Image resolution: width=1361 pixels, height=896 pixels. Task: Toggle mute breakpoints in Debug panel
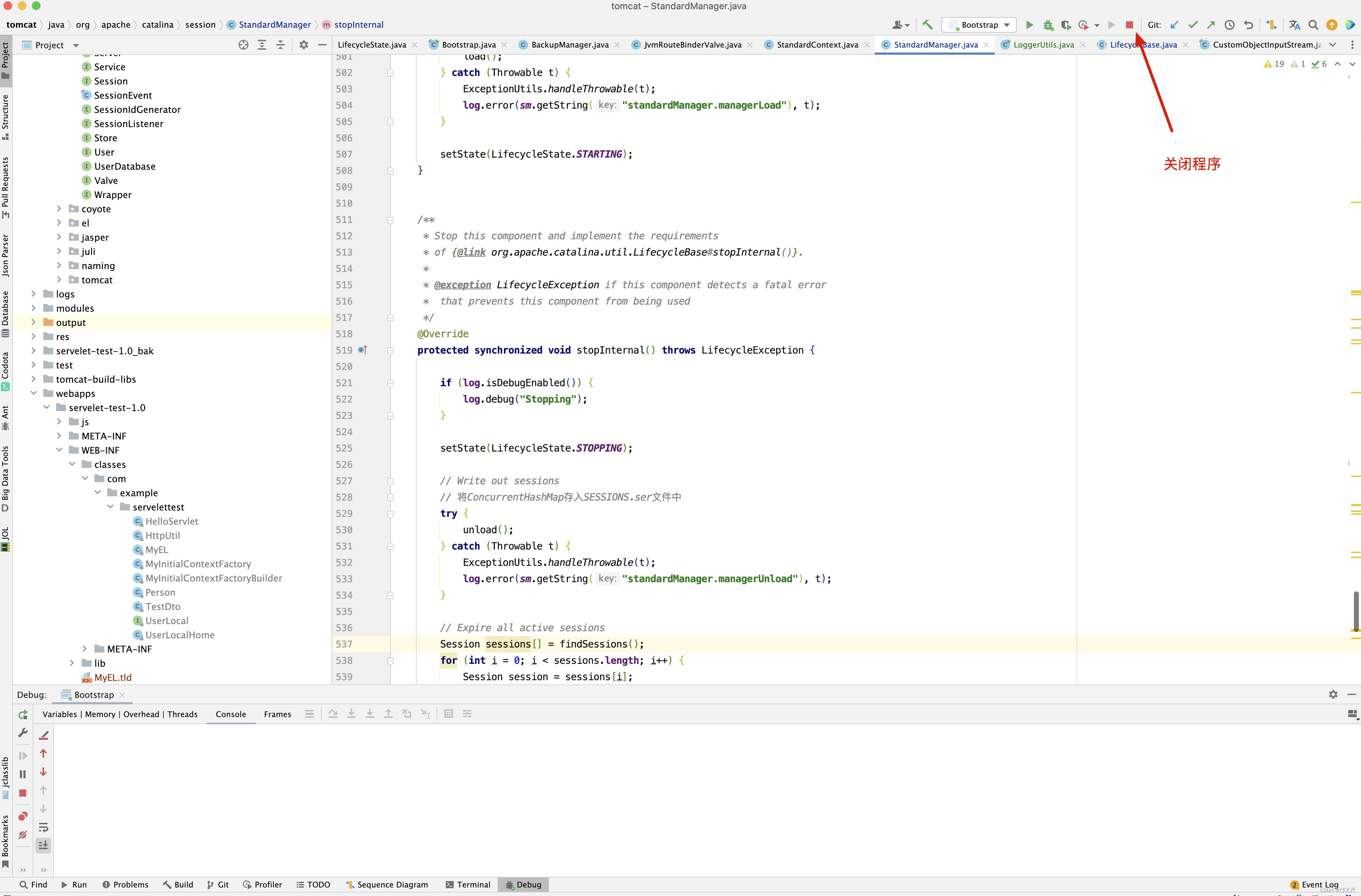(x=23, y=835)
